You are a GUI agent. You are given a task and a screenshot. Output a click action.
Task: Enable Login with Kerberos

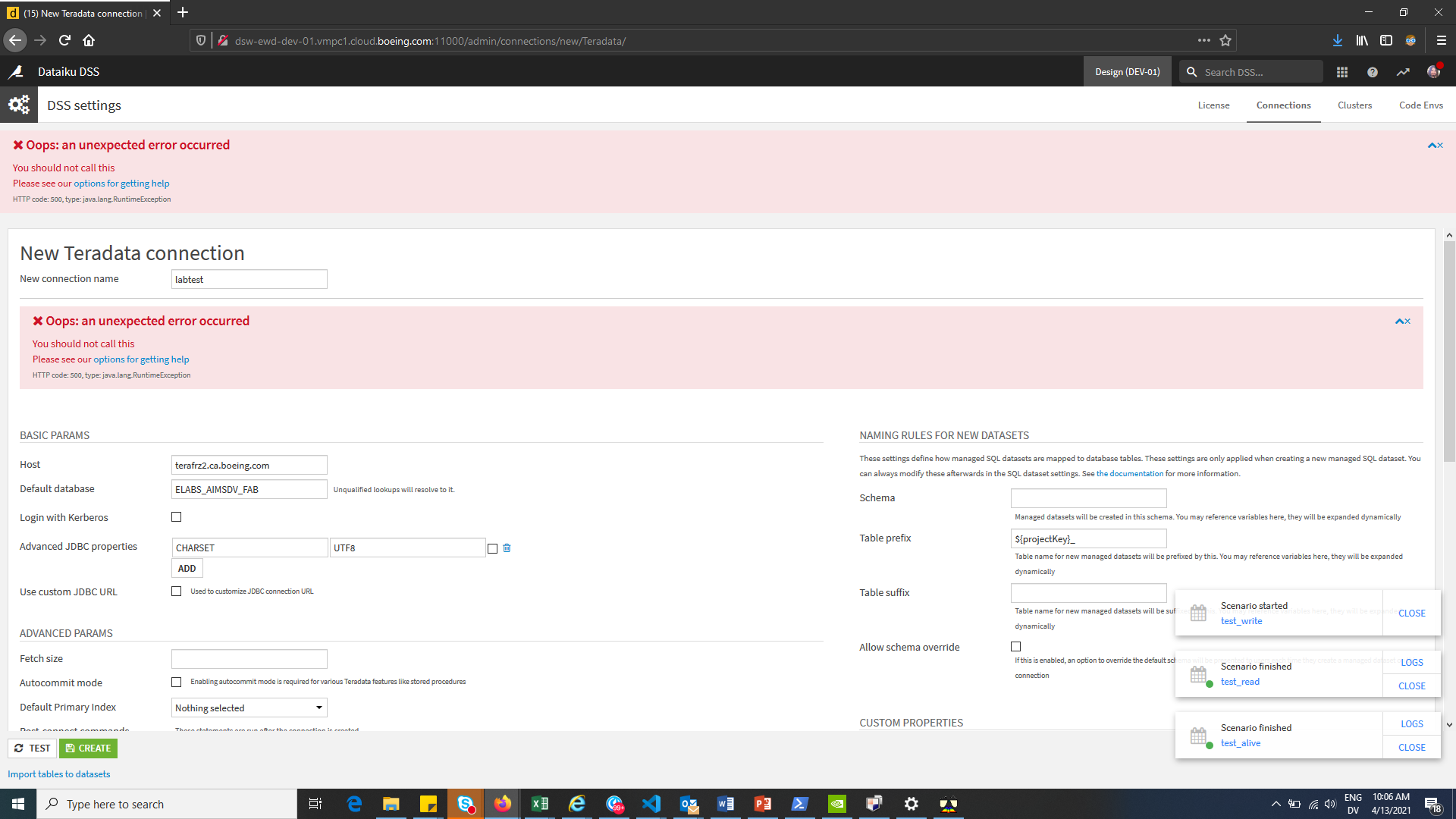click(x=176, y=516)
